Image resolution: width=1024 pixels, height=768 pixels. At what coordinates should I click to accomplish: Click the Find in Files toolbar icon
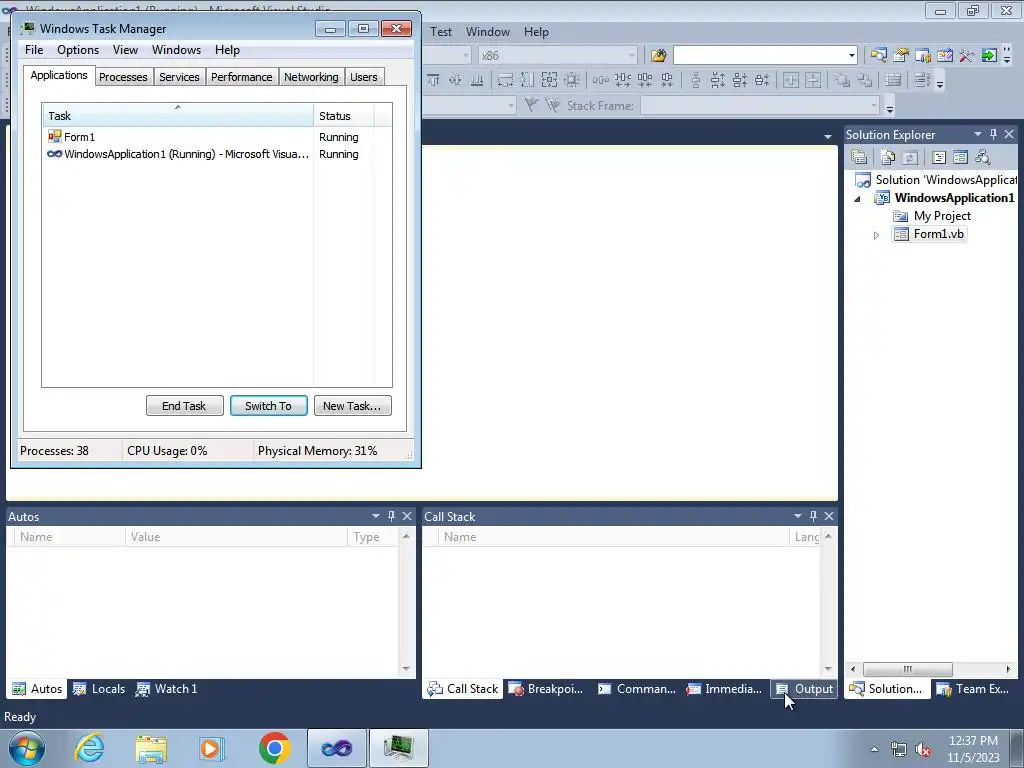(658, 56)
